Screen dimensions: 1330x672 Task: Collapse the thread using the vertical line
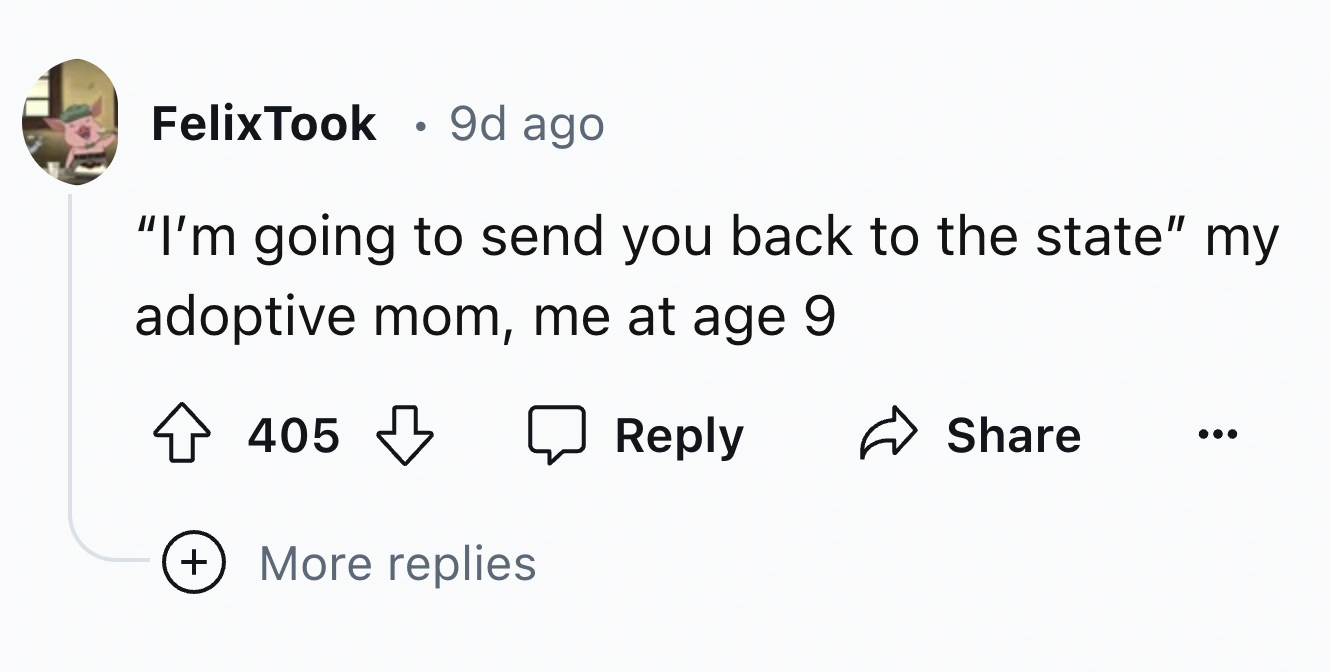point(70,350)
